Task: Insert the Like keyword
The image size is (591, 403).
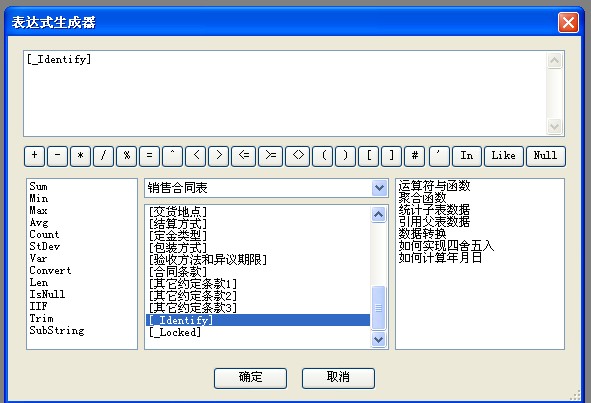Action: pyautogui.click(x=504, y=156)
